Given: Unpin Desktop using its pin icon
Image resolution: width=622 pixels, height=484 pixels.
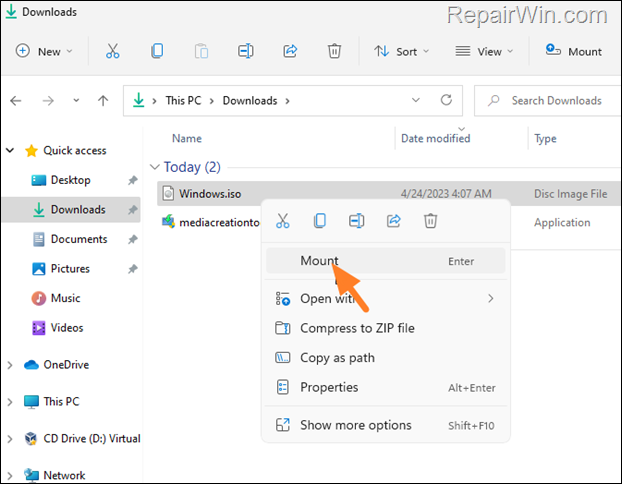Looking at the screenshot, I should click(132, 181).
